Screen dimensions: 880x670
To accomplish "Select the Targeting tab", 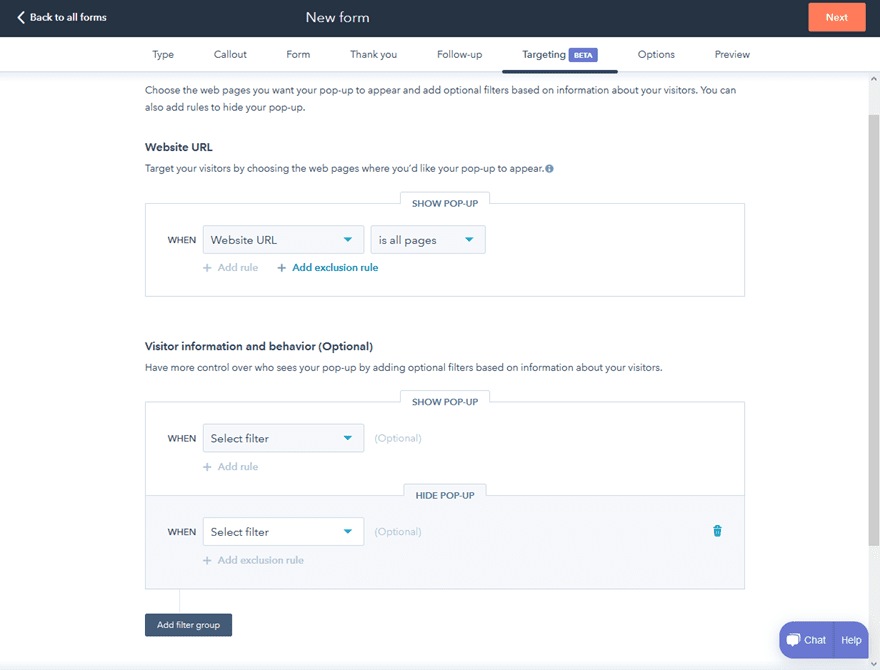I will click(560, 54).
